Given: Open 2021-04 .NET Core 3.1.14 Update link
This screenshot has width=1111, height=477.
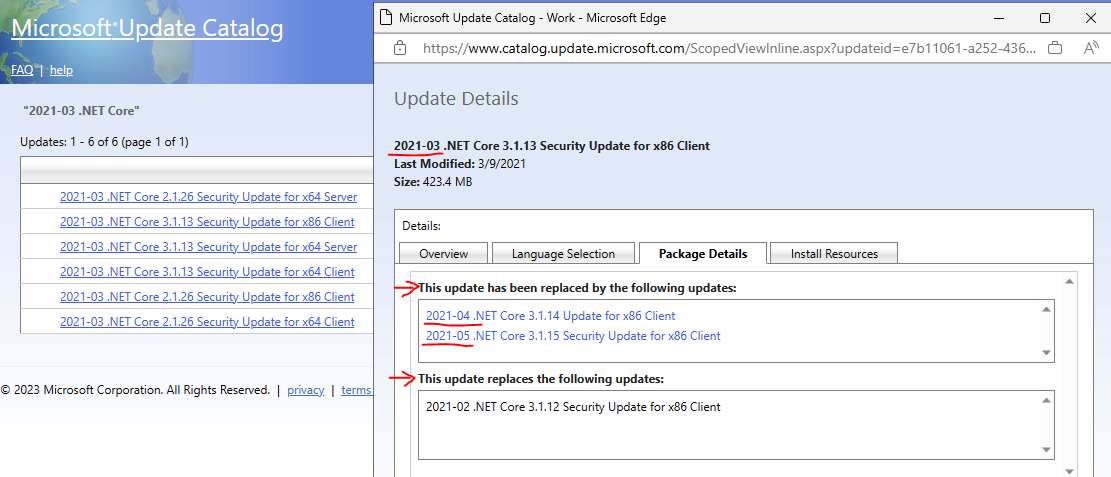Looking at the screenshot, I should pos(551,315).
